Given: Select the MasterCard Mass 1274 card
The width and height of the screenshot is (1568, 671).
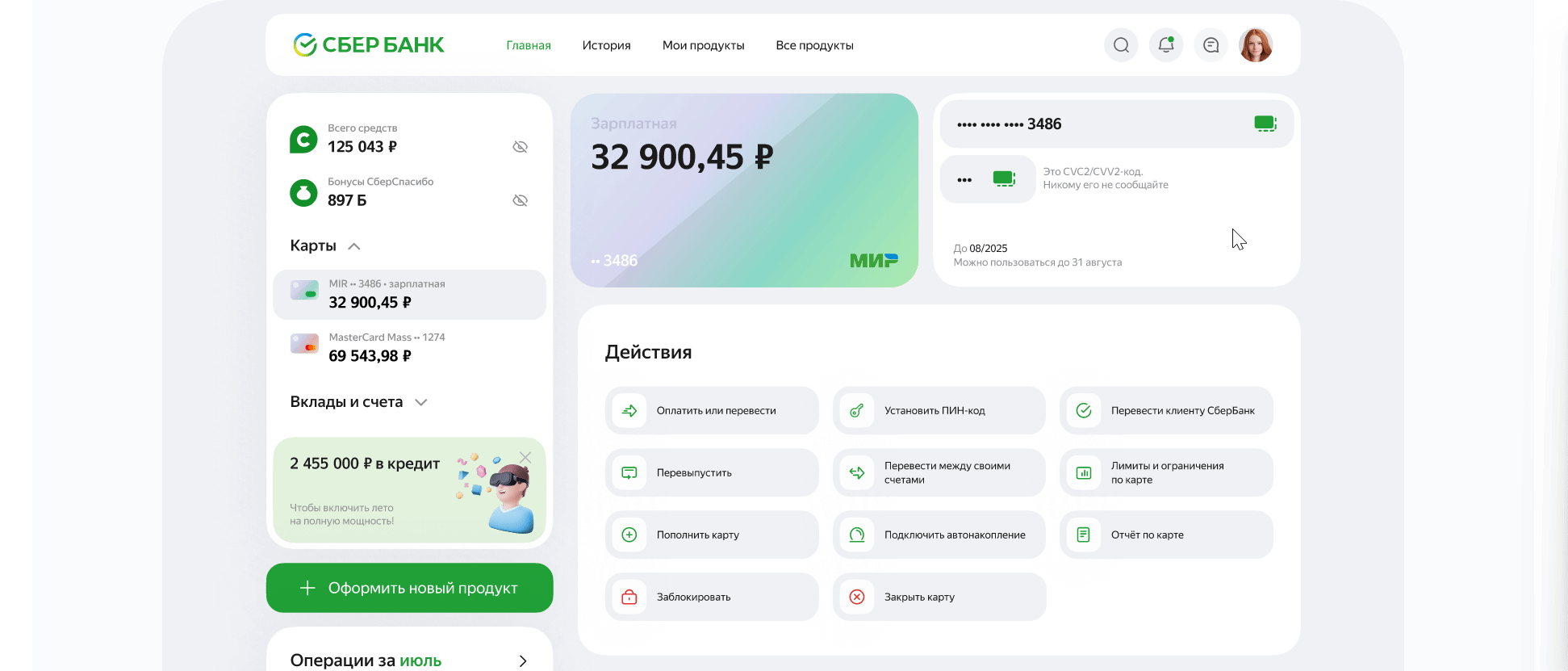Looking at the screenshot, I should [x=409, y=348].
